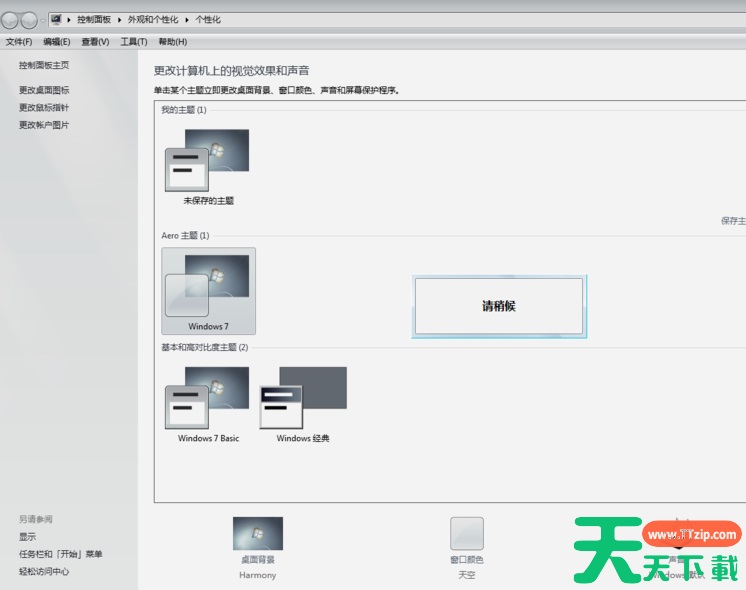Screen dimensions: 746x590
Task: Select the Windows 7 Aero theme
Action: 208,291
